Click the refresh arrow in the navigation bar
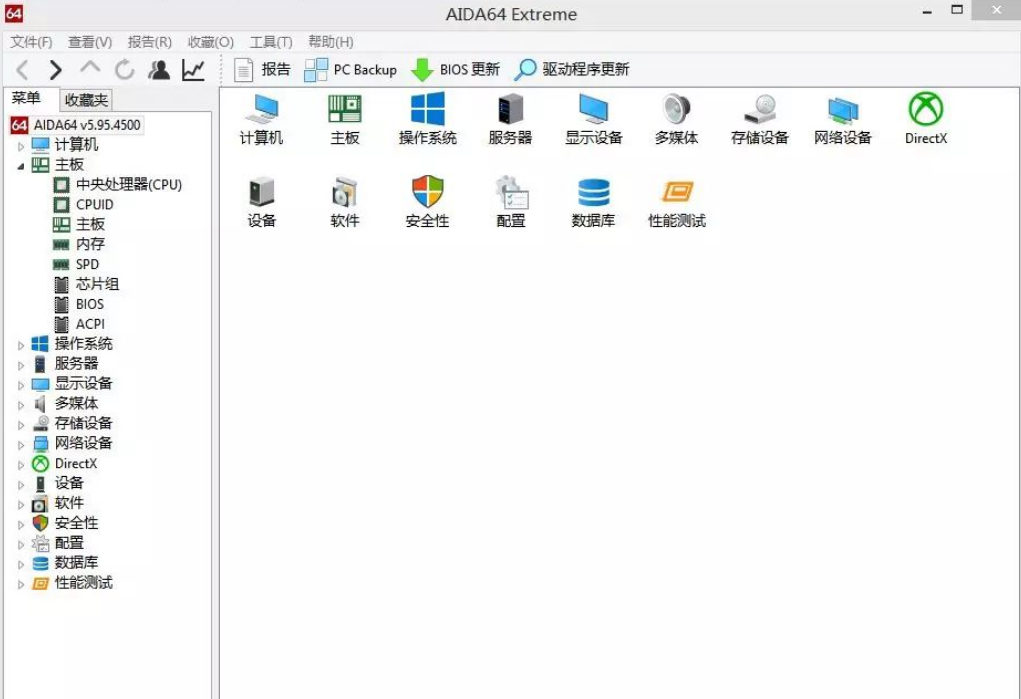This screenshot has height=699, width=1021. click(123, 69)
